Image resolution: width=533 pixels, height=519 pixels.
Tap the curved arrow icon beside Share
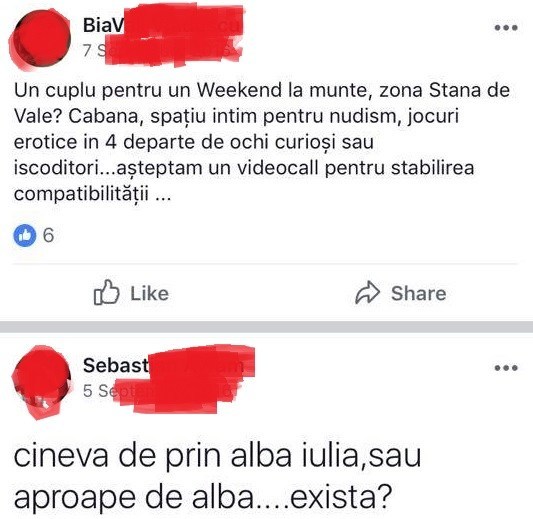(367, 293)
